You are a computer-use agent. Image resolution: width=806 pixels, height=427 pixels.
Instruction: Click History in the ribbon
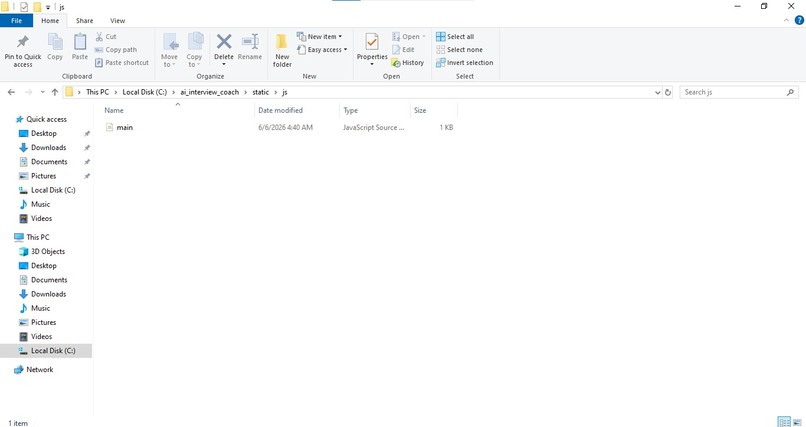408,63
